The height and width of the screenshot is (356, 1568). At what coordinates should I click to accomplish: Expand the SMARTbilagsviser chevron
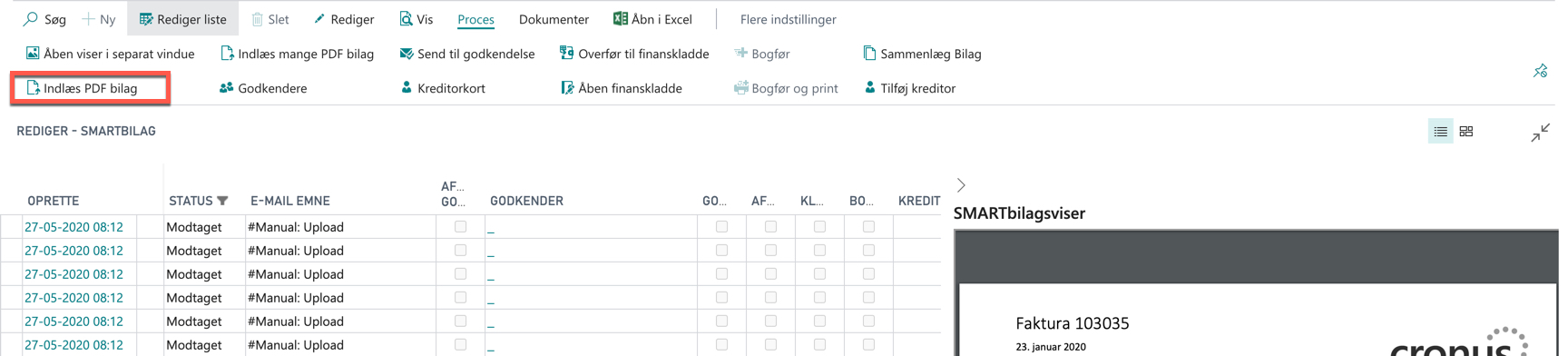[961, 185]
